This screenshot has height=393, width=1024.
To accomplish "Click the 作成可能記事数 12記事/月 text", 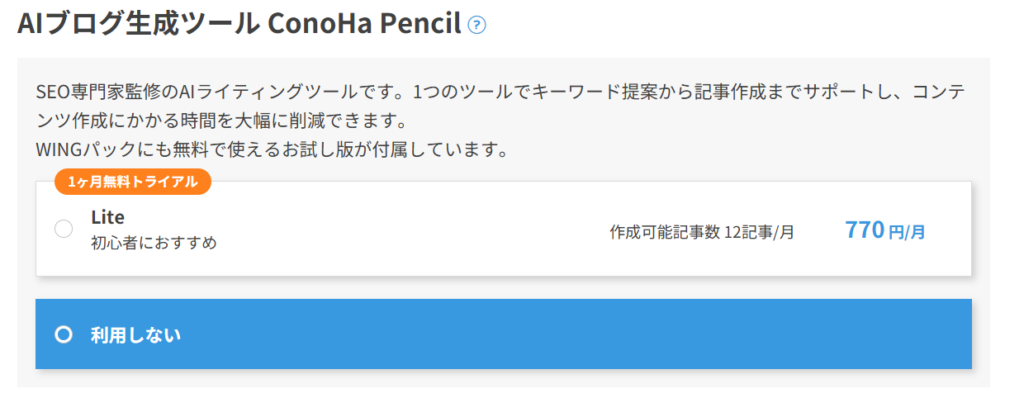I will (702, 232).
